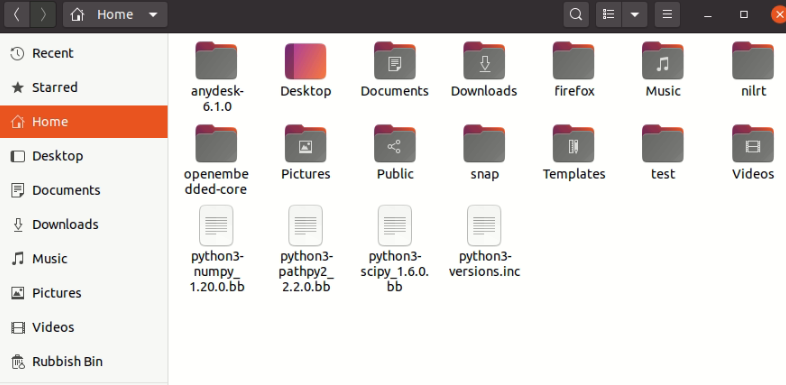Viewport: 786px width, 385px height.
Task: Open the hamburger main menu
Action: click(667, 15)
